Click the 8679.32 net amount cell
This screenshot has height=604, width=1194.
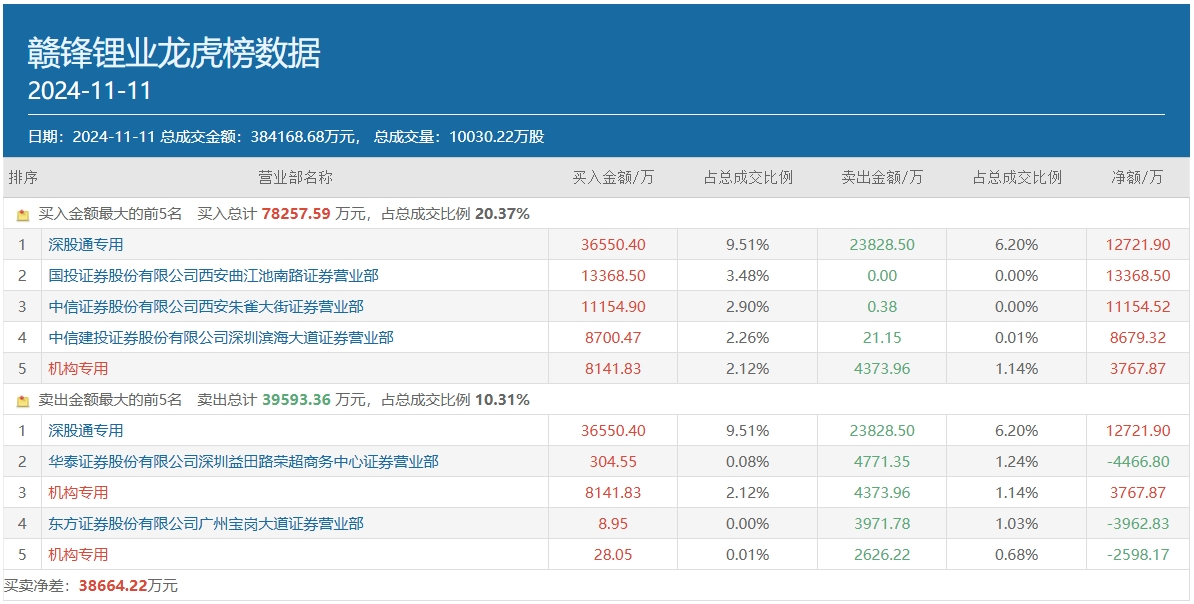point(1138,337)
